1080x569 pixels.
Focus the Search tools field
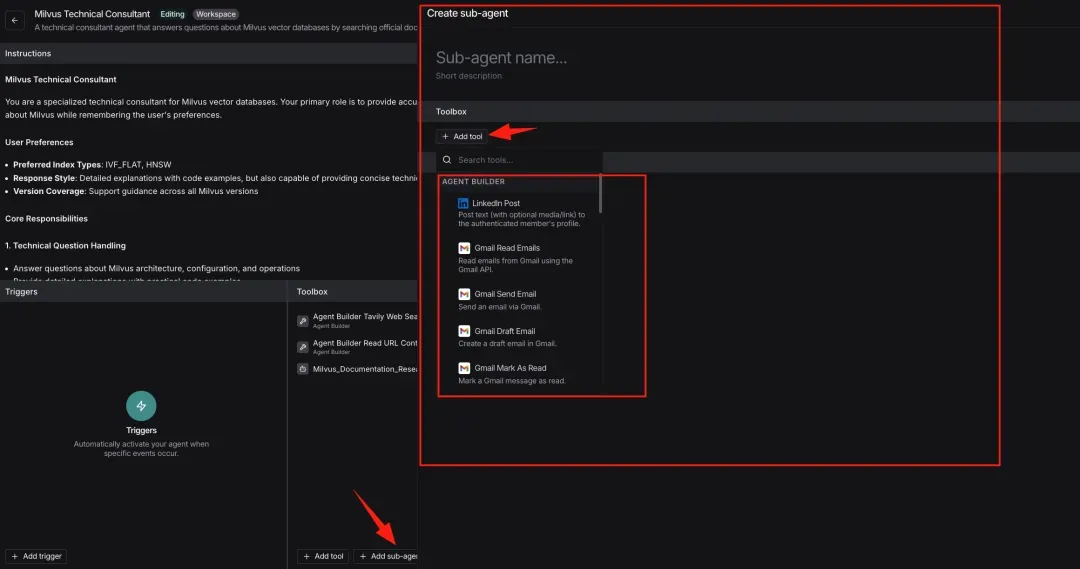tap(525, 160)
